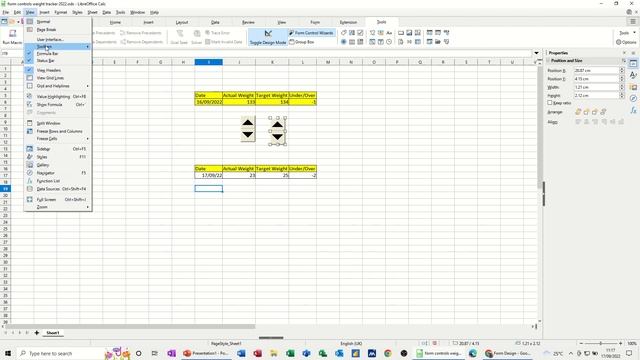
Task: Click the Name Box field
Action: coord(12,53)
